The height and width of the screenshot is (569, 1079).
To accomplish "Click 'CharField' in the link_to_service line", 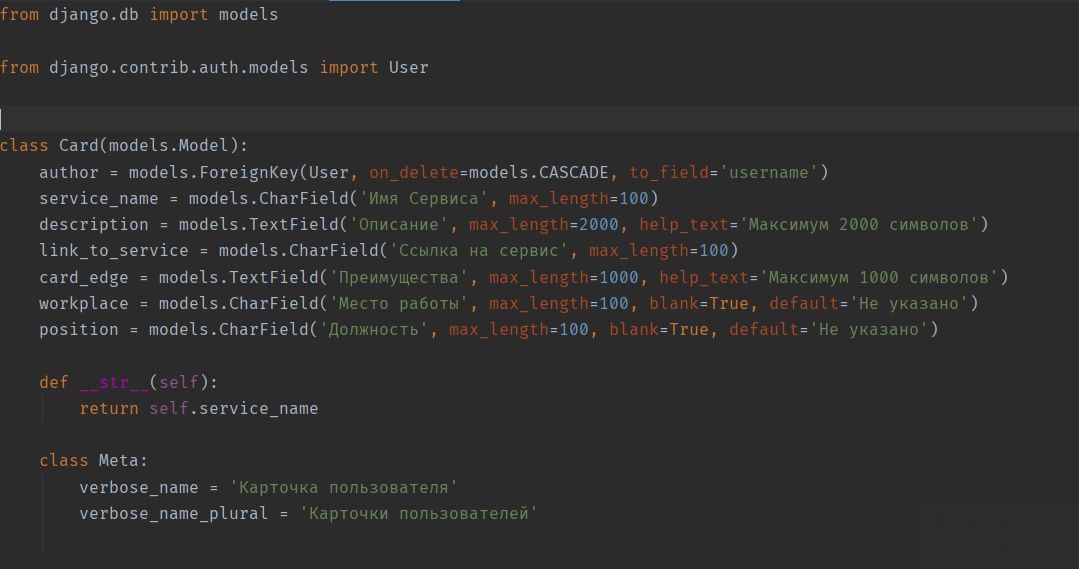I will point(334,251).
